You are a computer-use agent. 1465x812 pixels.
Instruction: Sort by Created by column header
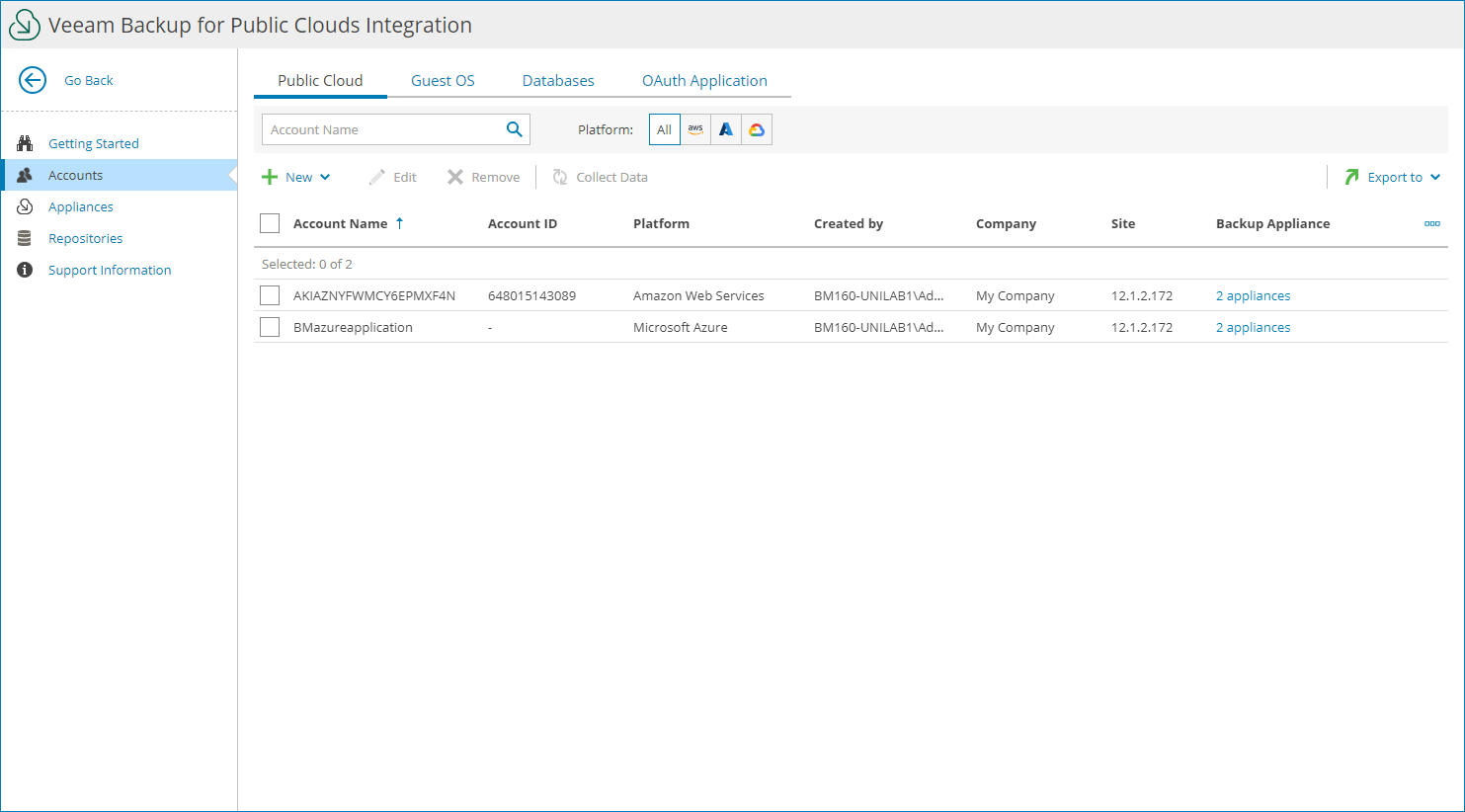(849, 223)
